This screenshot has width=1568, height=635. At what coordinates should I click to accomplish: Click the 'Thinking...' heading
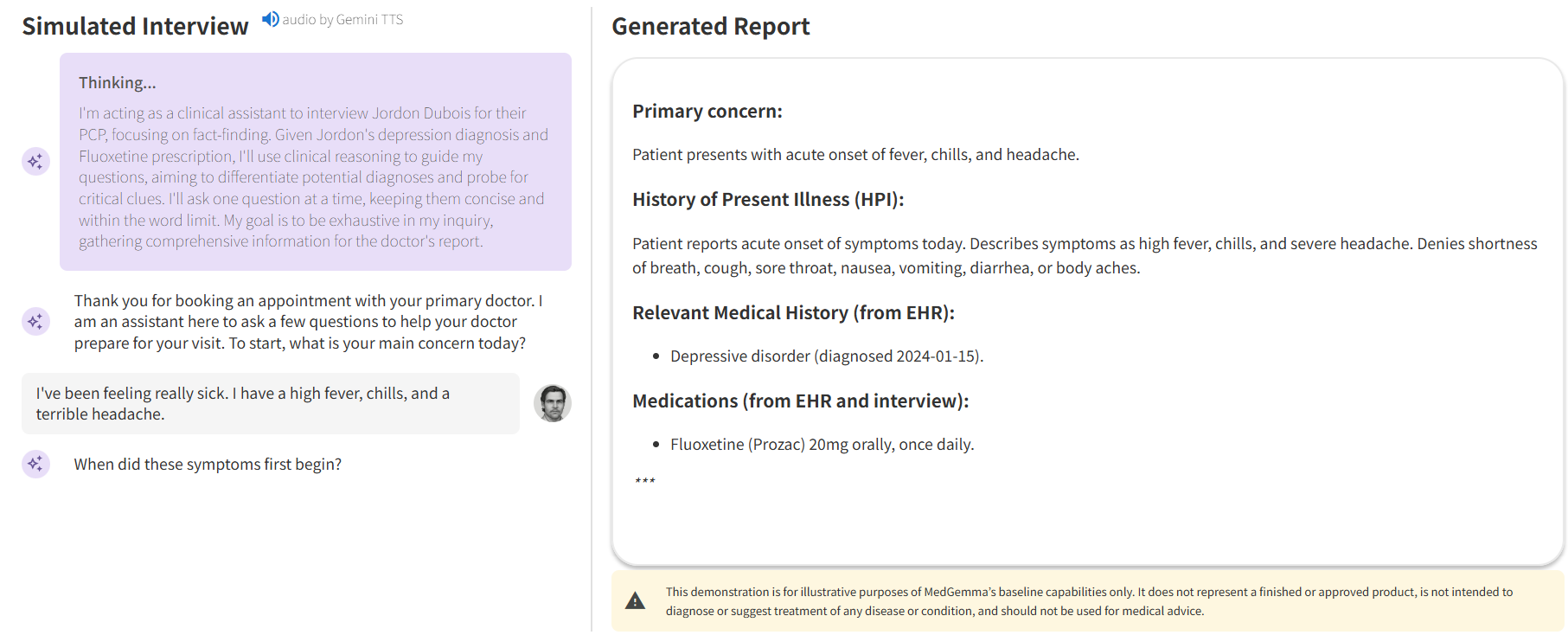(x=118, y=83)
